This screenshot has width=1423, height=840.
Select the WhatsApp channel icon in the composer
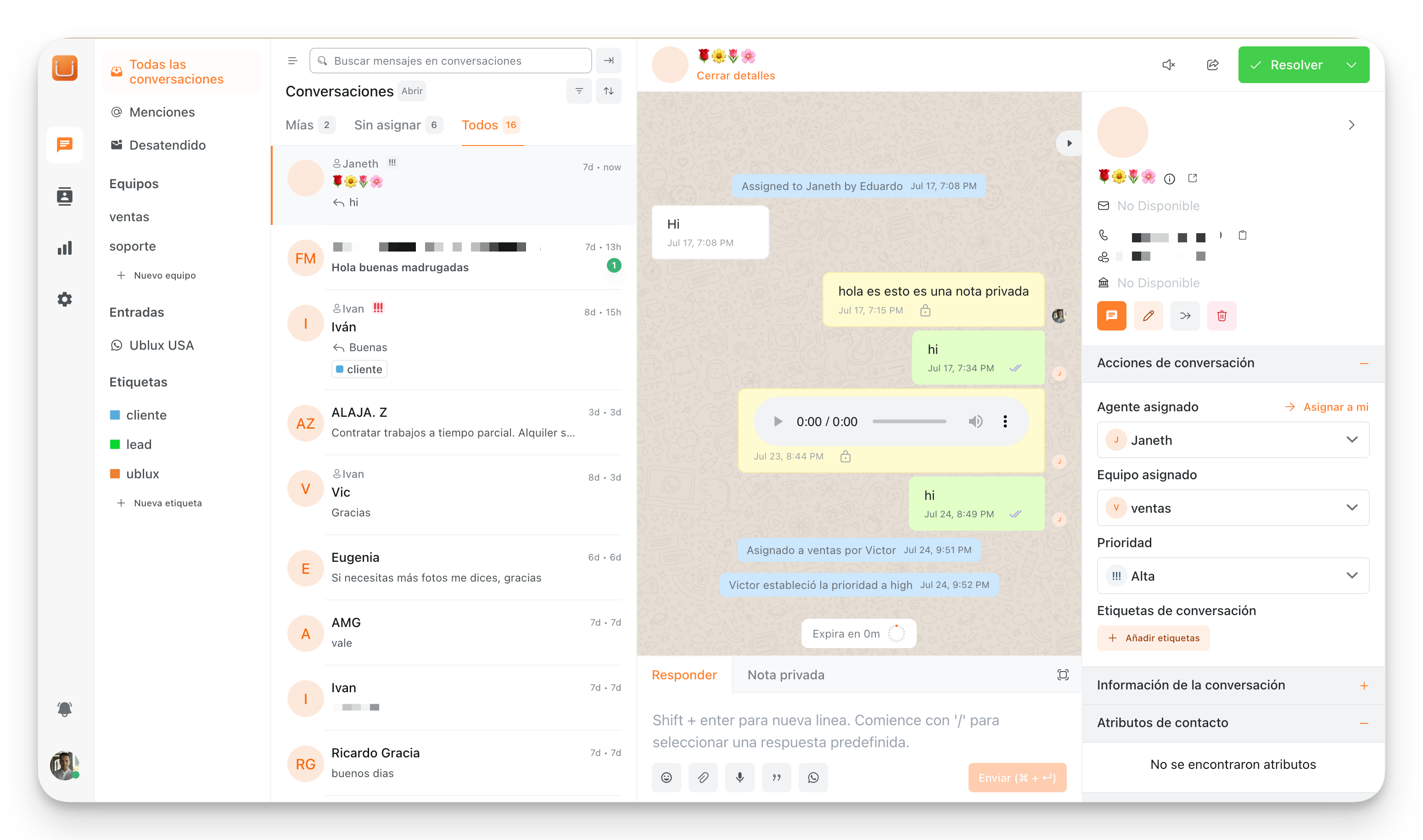pyautogui.click(x=813, y=777)
